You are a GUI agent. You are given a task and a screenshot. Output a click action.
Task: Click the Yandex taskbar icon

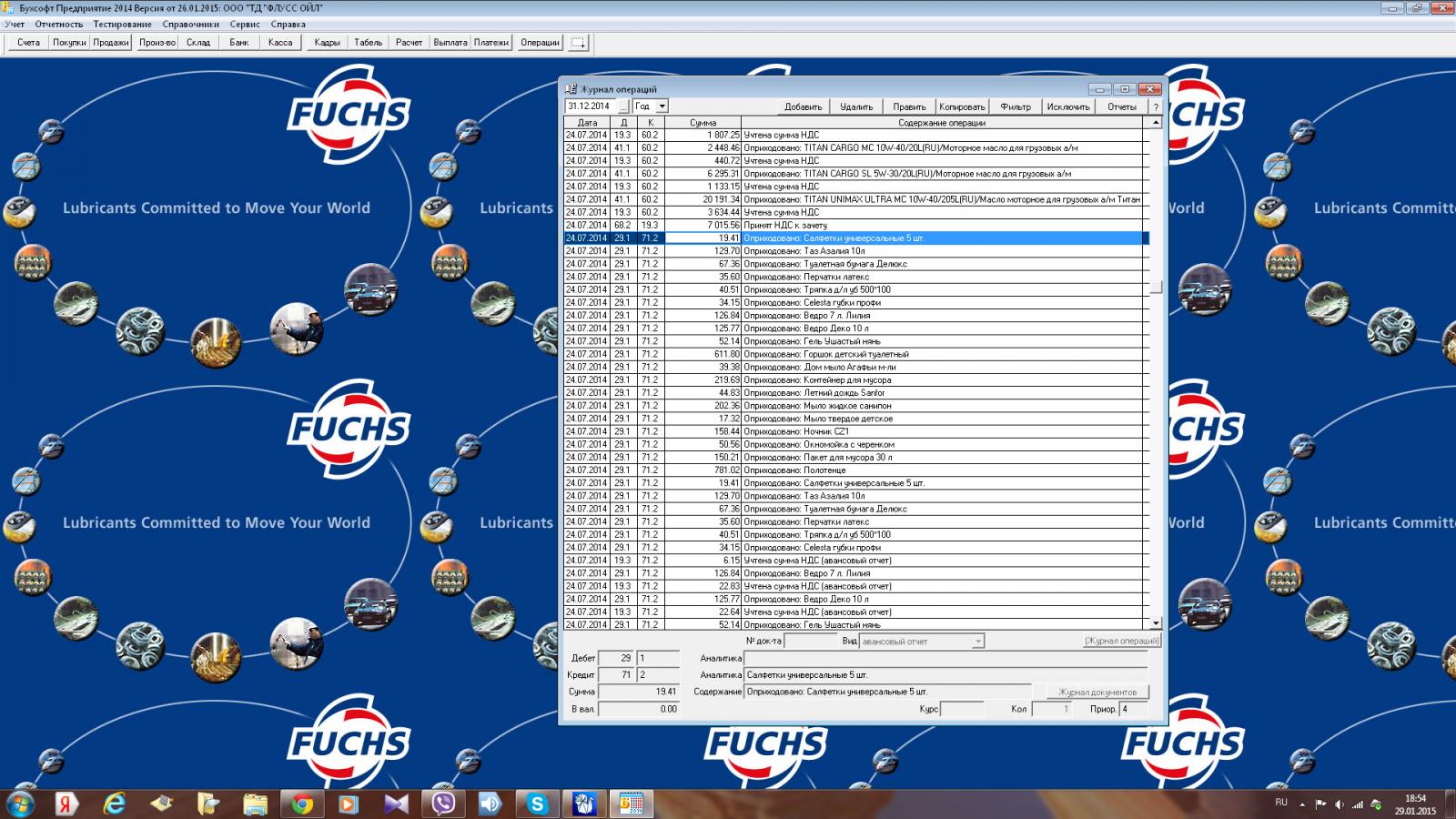coord(66,804)
